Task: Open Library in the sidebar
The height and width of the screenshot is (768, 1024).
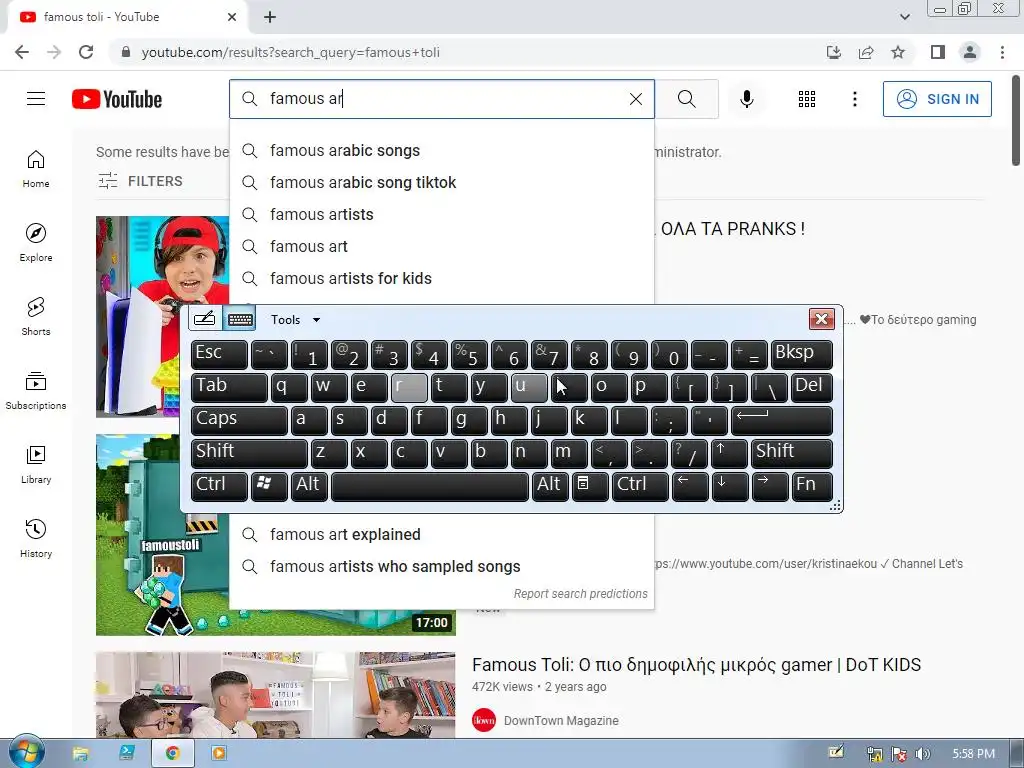Action: click(36, 464)
